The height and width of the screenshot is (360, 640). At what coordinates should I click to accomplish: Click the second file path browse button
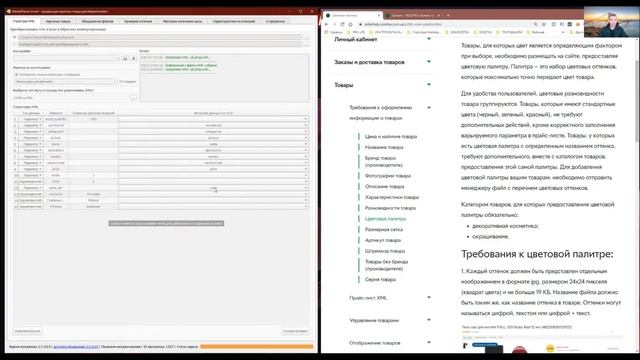coord(306,44)
